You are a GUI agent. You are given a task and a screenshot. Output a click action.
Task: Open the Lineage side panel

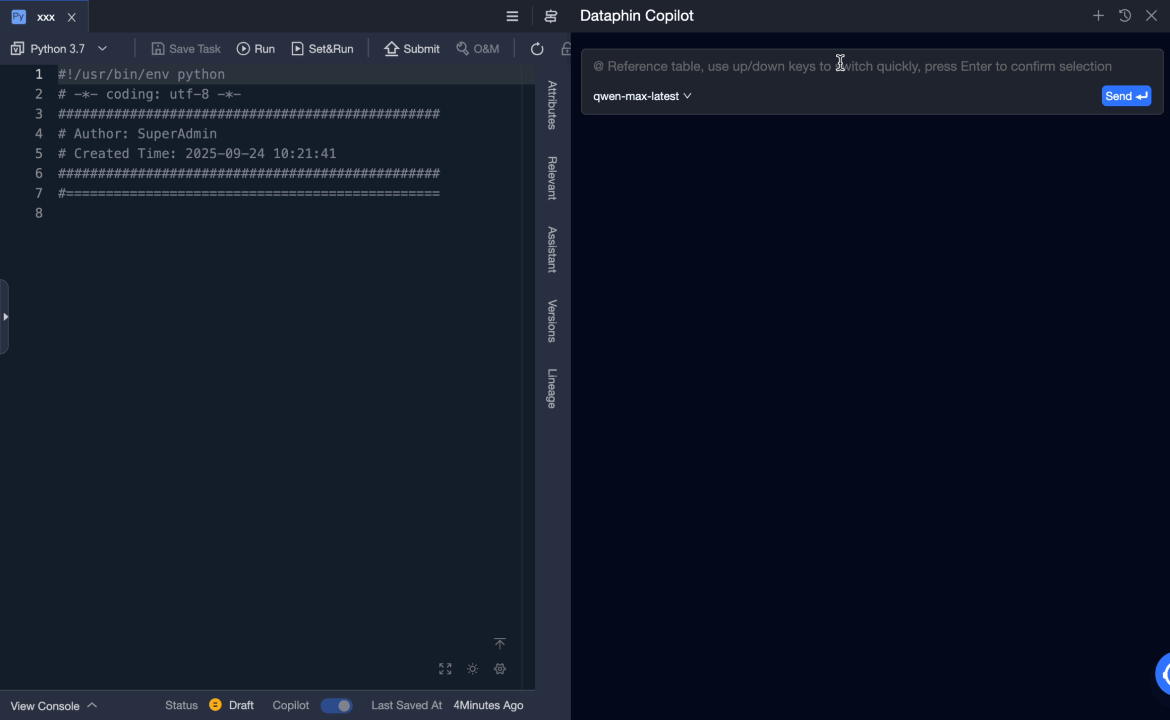(x=552, y=389)
